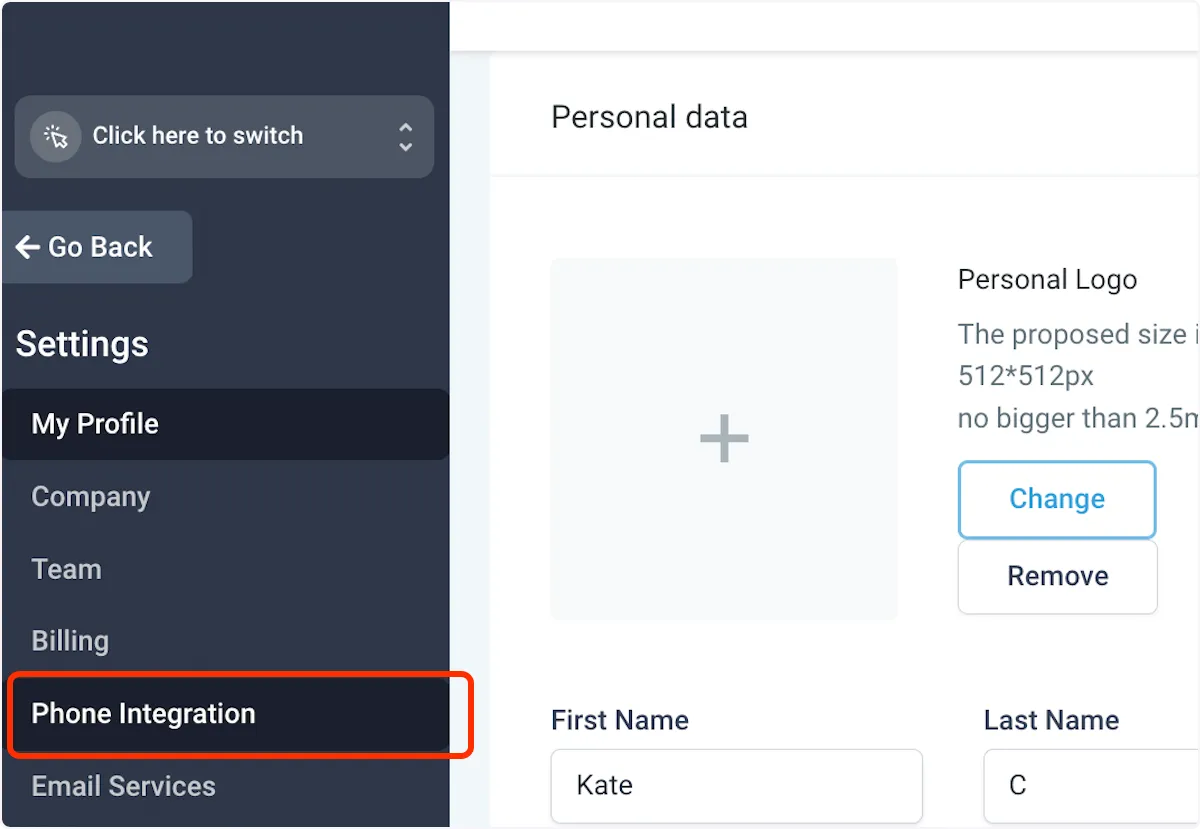Open Phone Integration settings
1200x829 pixels.
(144, 714)
